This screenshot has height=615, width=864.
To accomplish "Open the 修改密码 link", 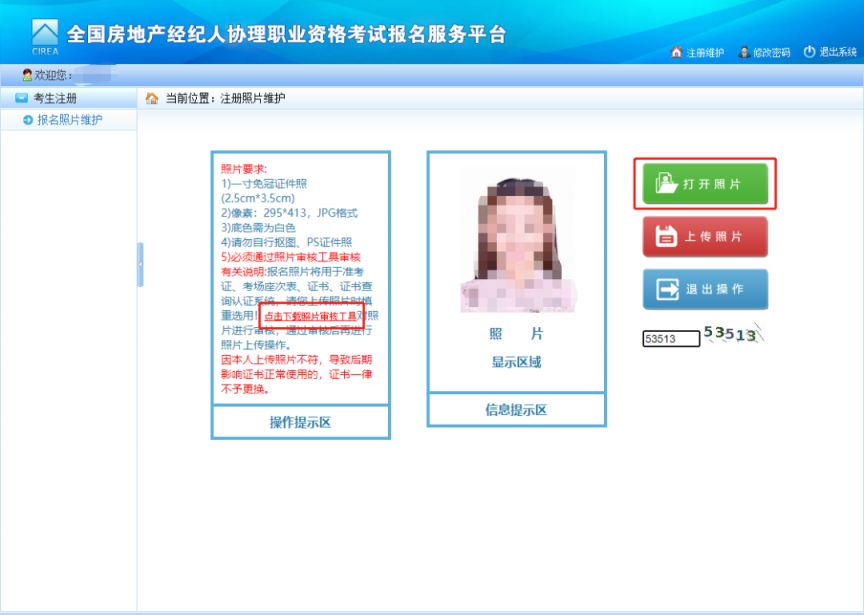I will pyautogui.click(x=772, y=52).
